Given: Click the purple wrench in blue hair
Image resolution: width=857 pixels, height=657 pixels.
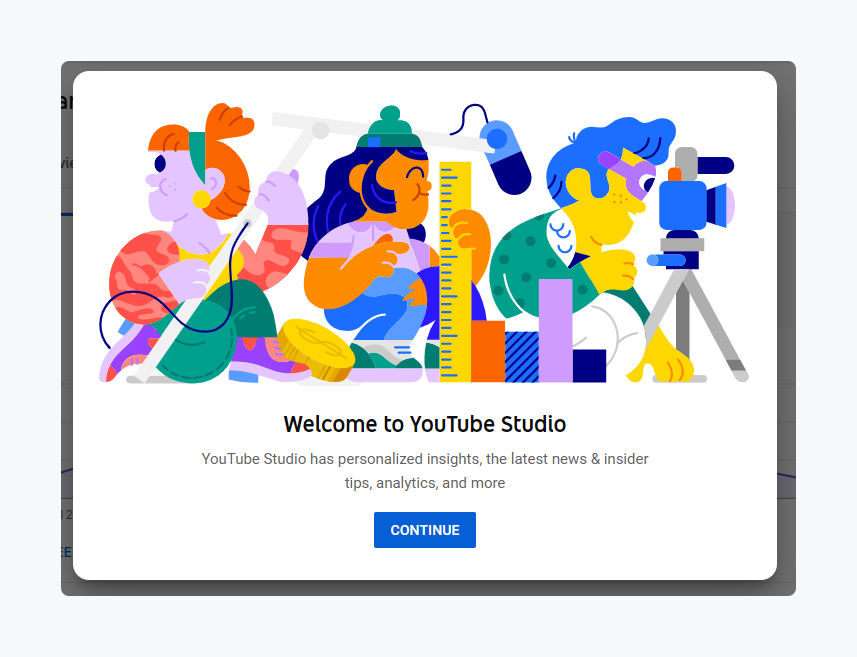Looking at the screenshot, I should pos(625,170).
